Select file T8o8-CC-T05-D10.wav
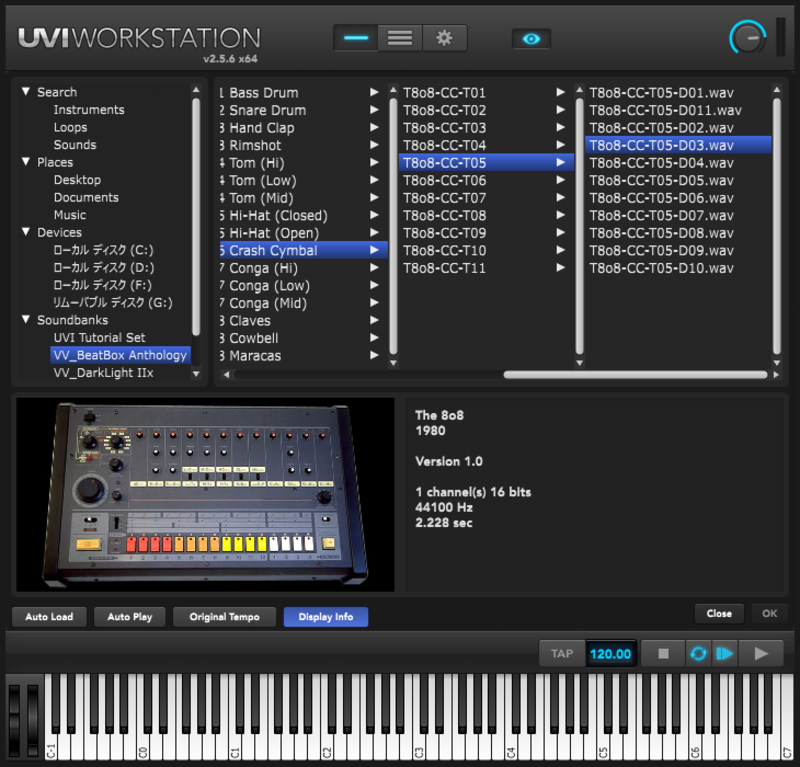 tap(678, 268)
